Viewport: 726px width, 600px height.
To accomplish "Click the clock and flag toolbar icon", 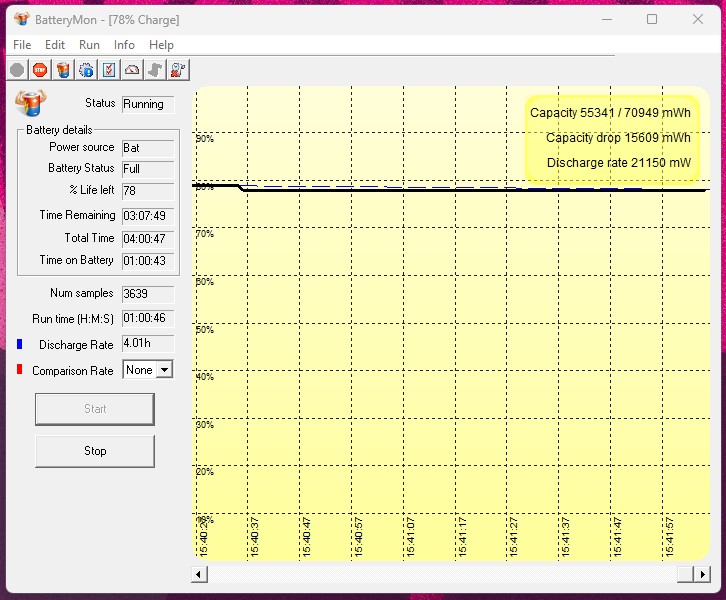I will pyautogui.click(x=178, y=70).
